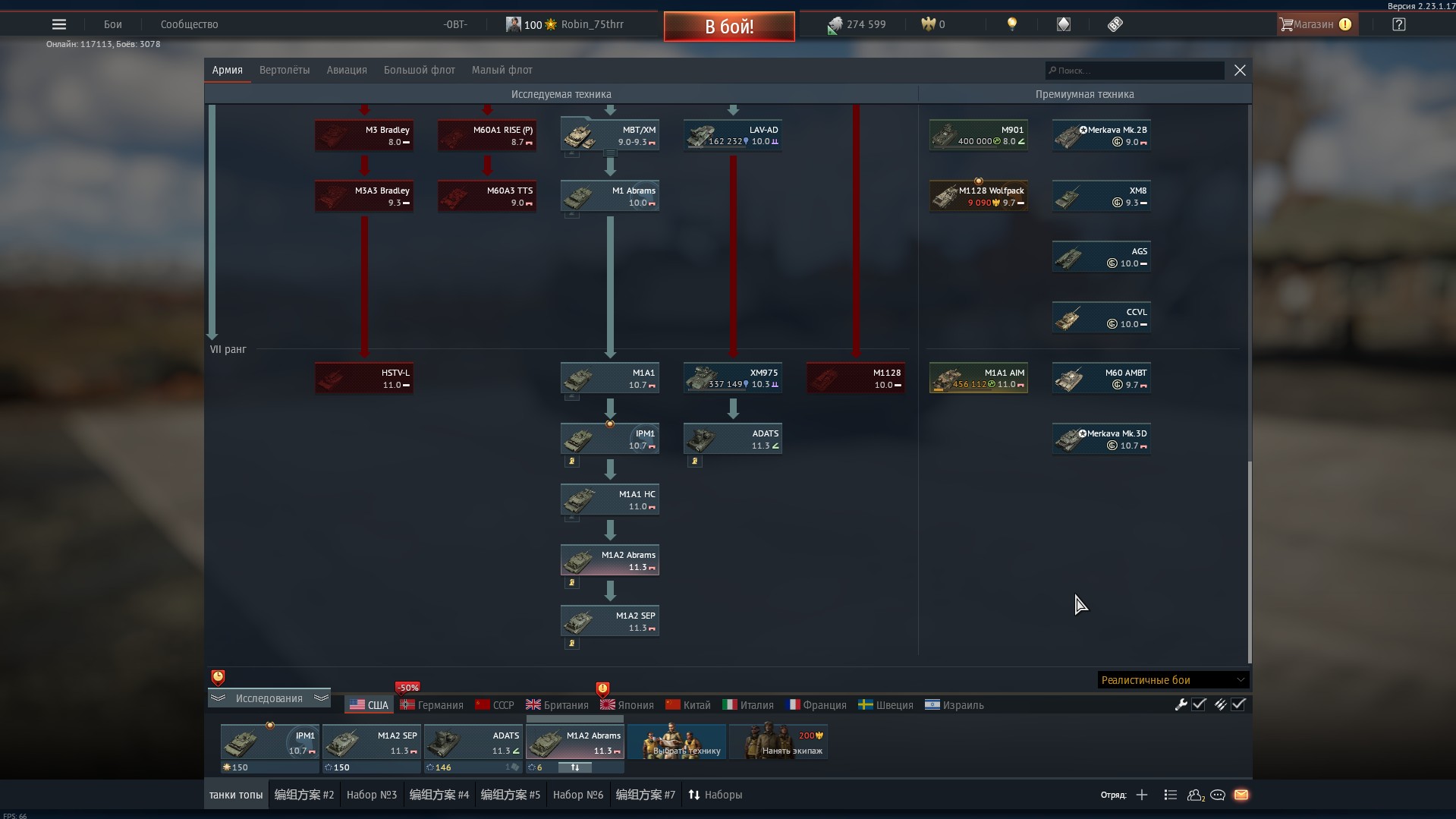The width and height of the screenshot is (1456, 819).
Task: Select the Британия nation tab
Action: coord(557,704)
